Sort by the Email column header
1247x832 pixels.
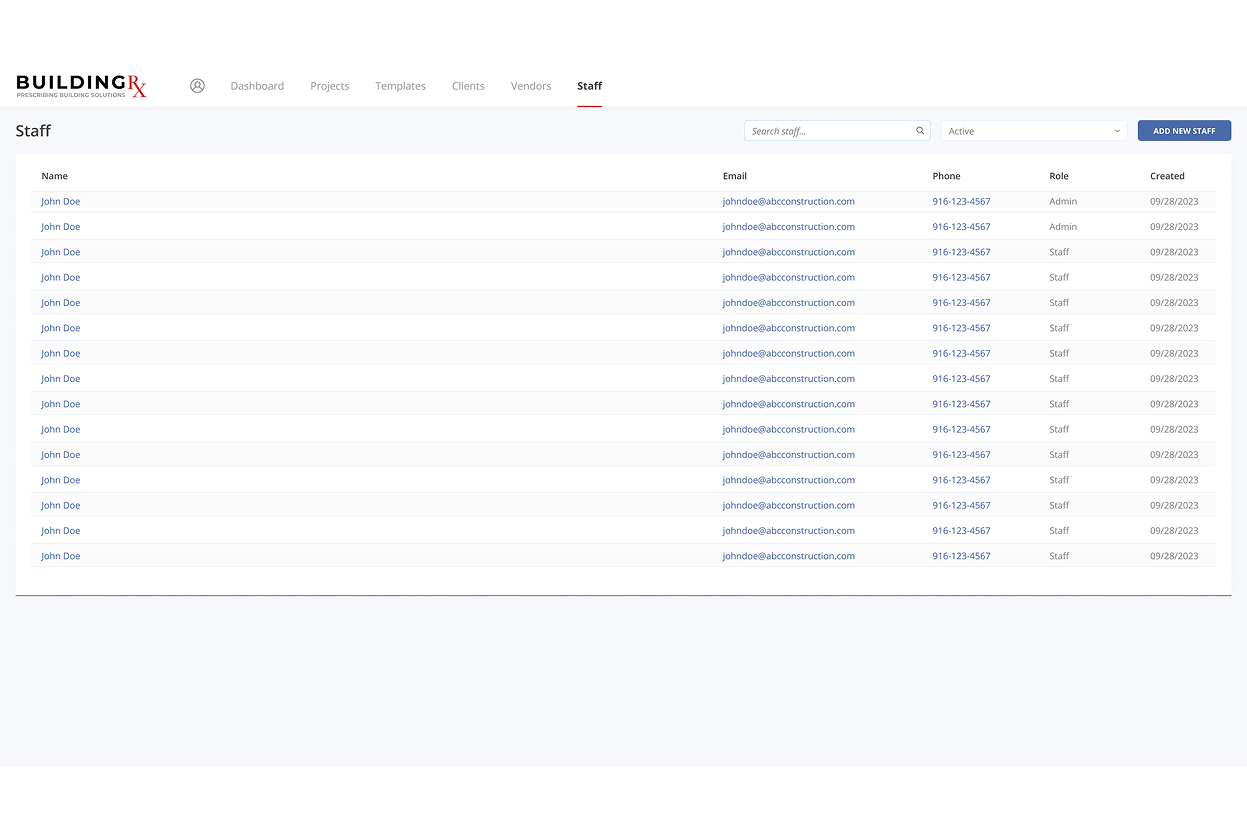(735, 176)
